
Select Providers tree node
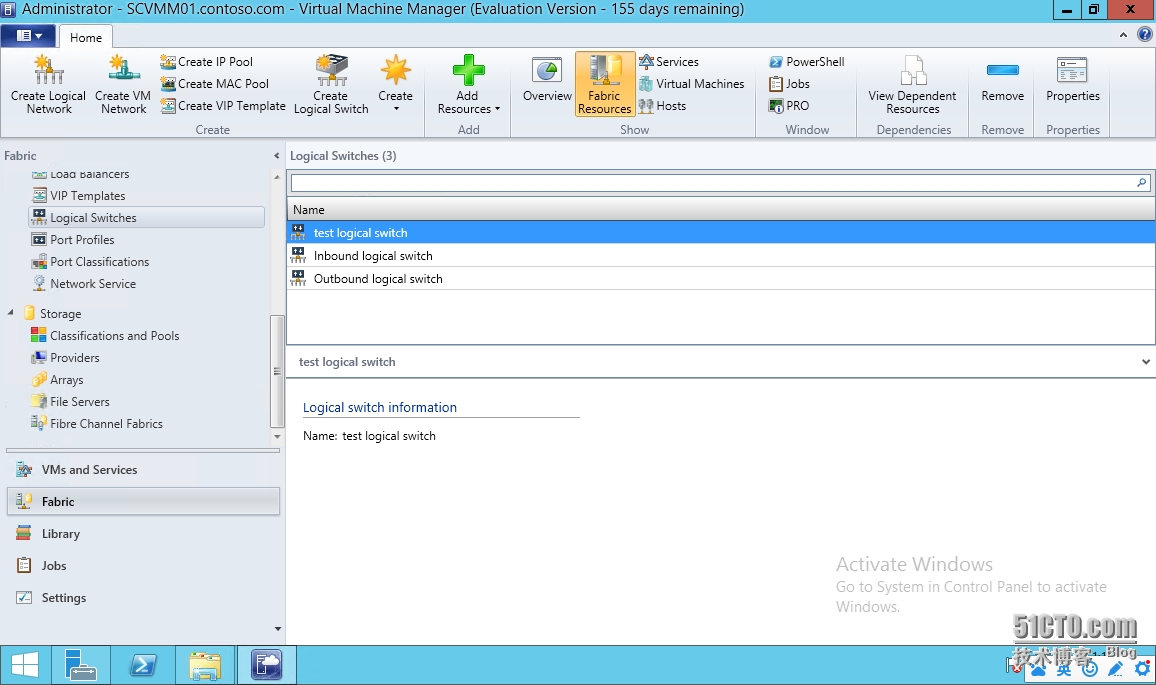66,358
